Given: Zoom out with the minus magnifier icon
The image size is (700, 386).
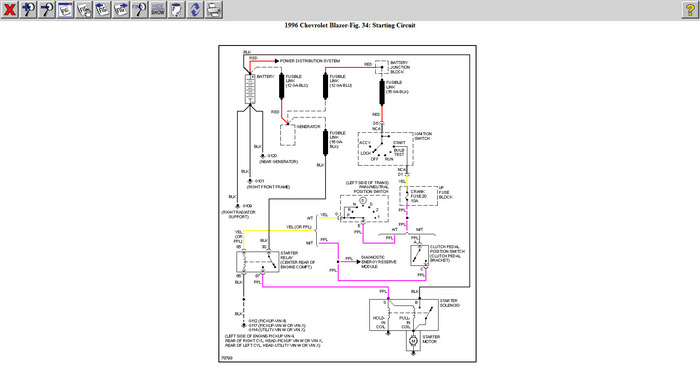Looking at the screenshot, I should [x=47, y=9].
